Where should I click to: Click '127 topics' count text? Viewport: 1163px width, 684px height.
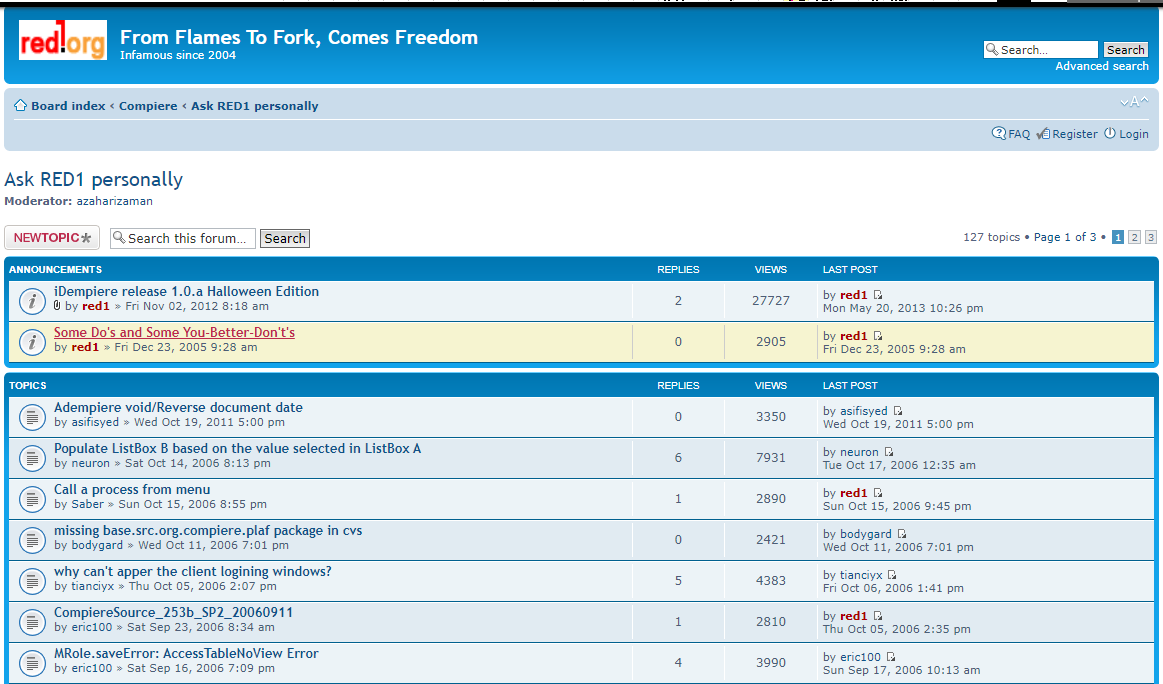click(x=992, y=237)
